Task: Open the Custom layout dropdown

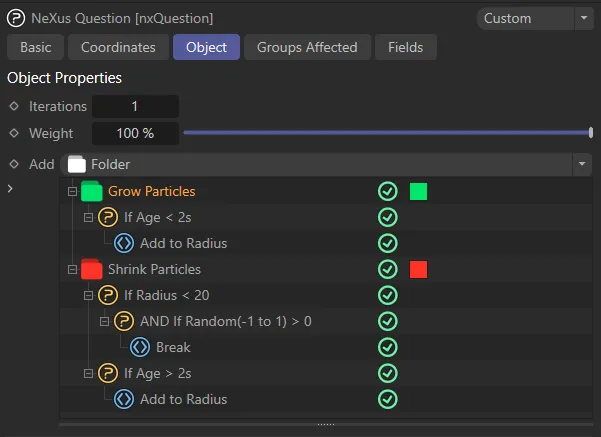Action: point(534,18)
